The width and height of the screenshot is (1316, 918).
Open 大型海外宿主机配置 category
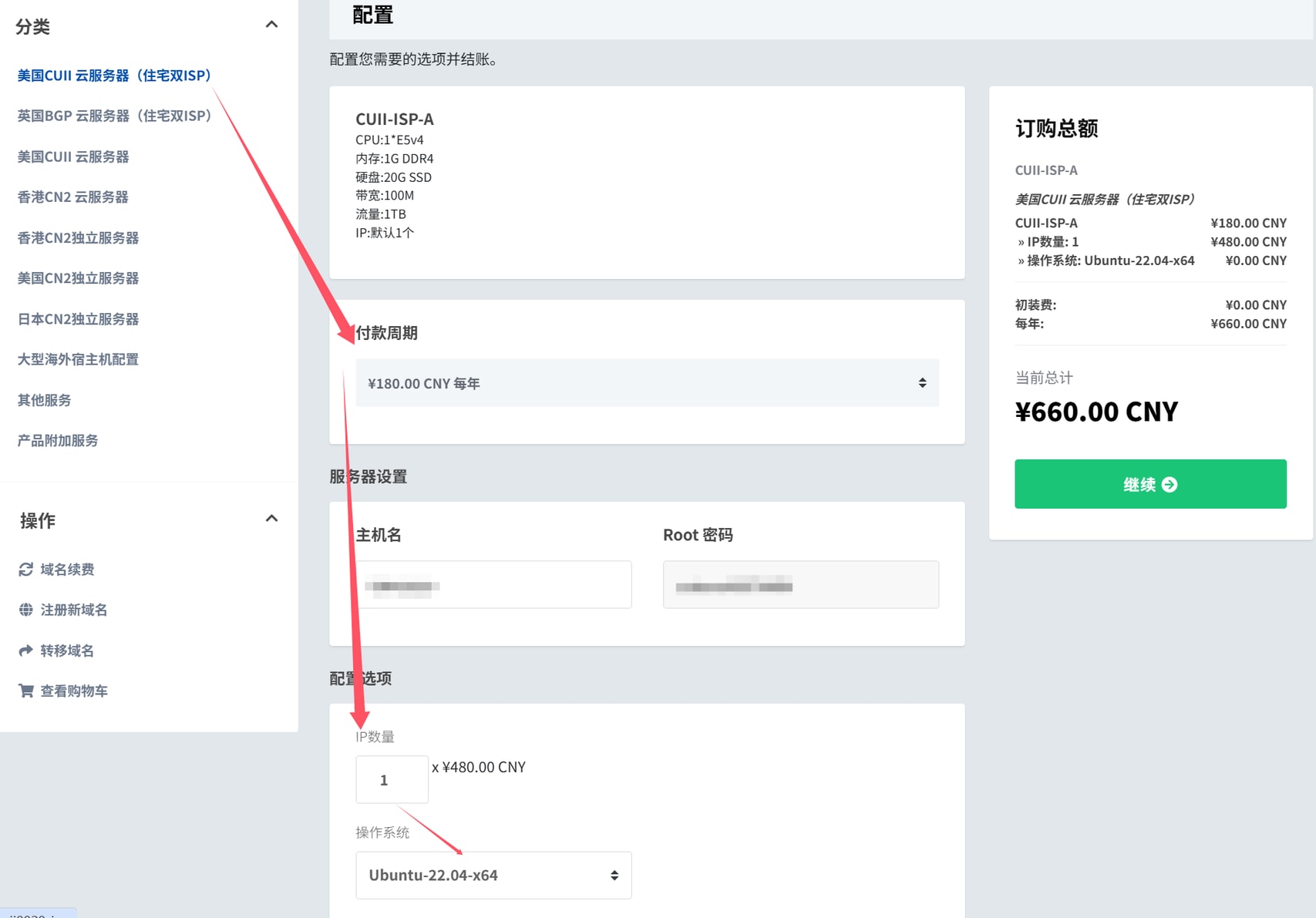click(78, 359)
